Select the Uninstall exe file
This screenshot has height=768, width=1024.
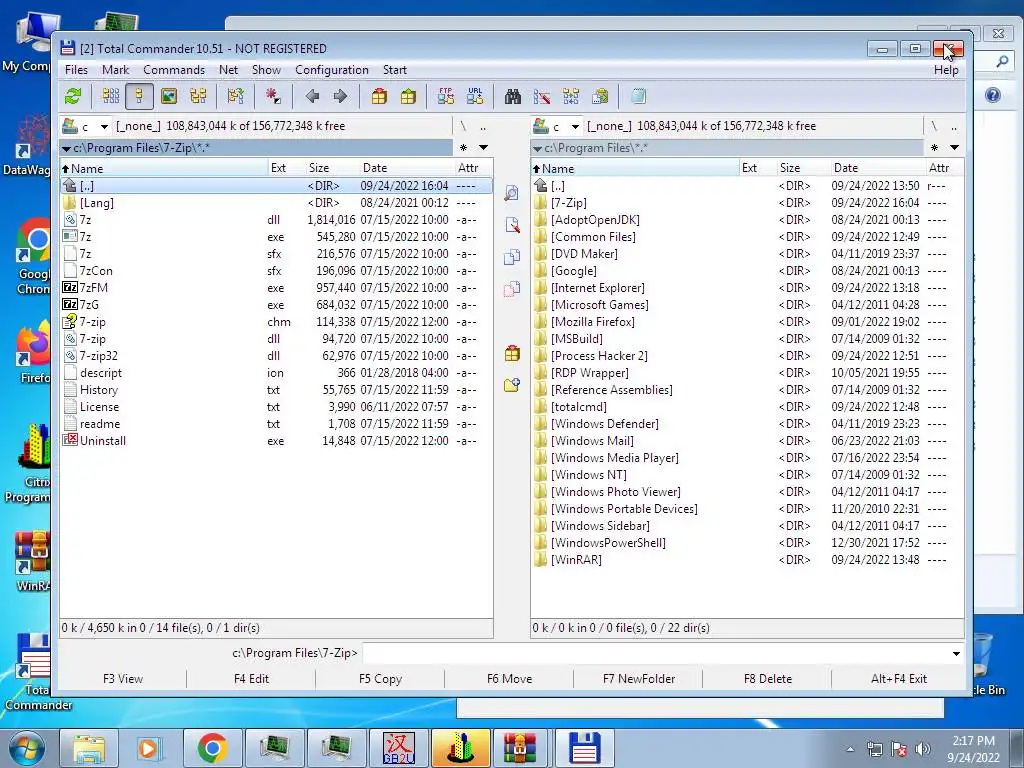[276, 441]
